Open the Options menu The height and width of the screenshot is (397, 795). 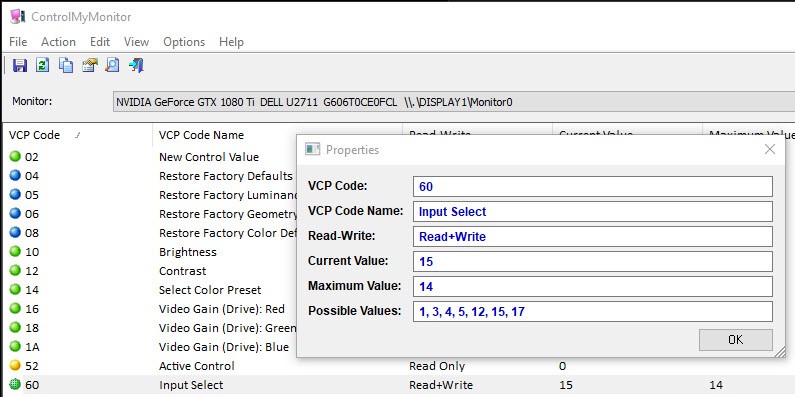click(x=184, y=42)
